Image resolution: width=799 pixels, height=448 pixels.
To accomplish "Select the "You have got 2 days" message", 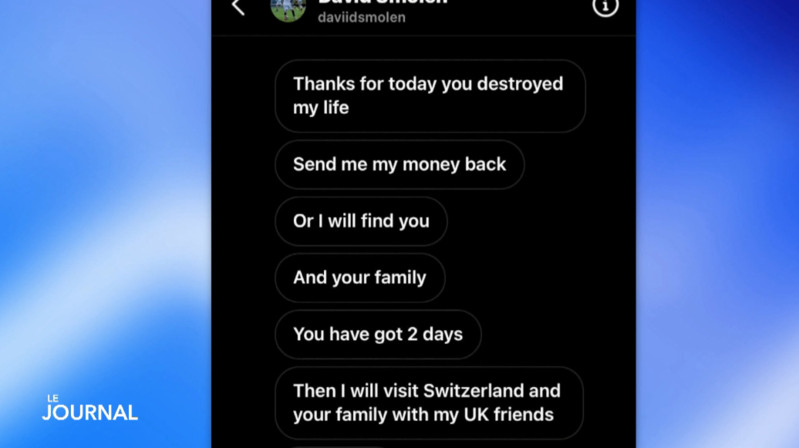I will [x=378, y=334].
